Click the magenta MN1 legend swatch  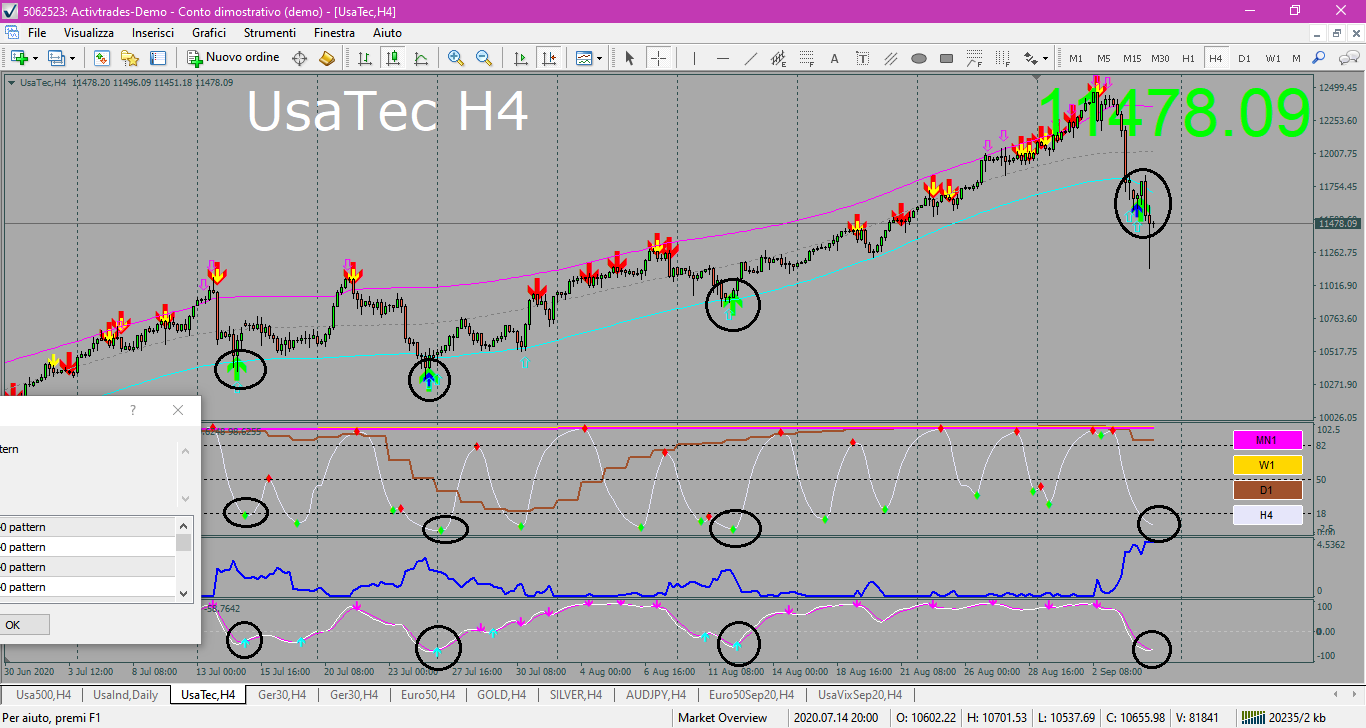point(1267,440)
